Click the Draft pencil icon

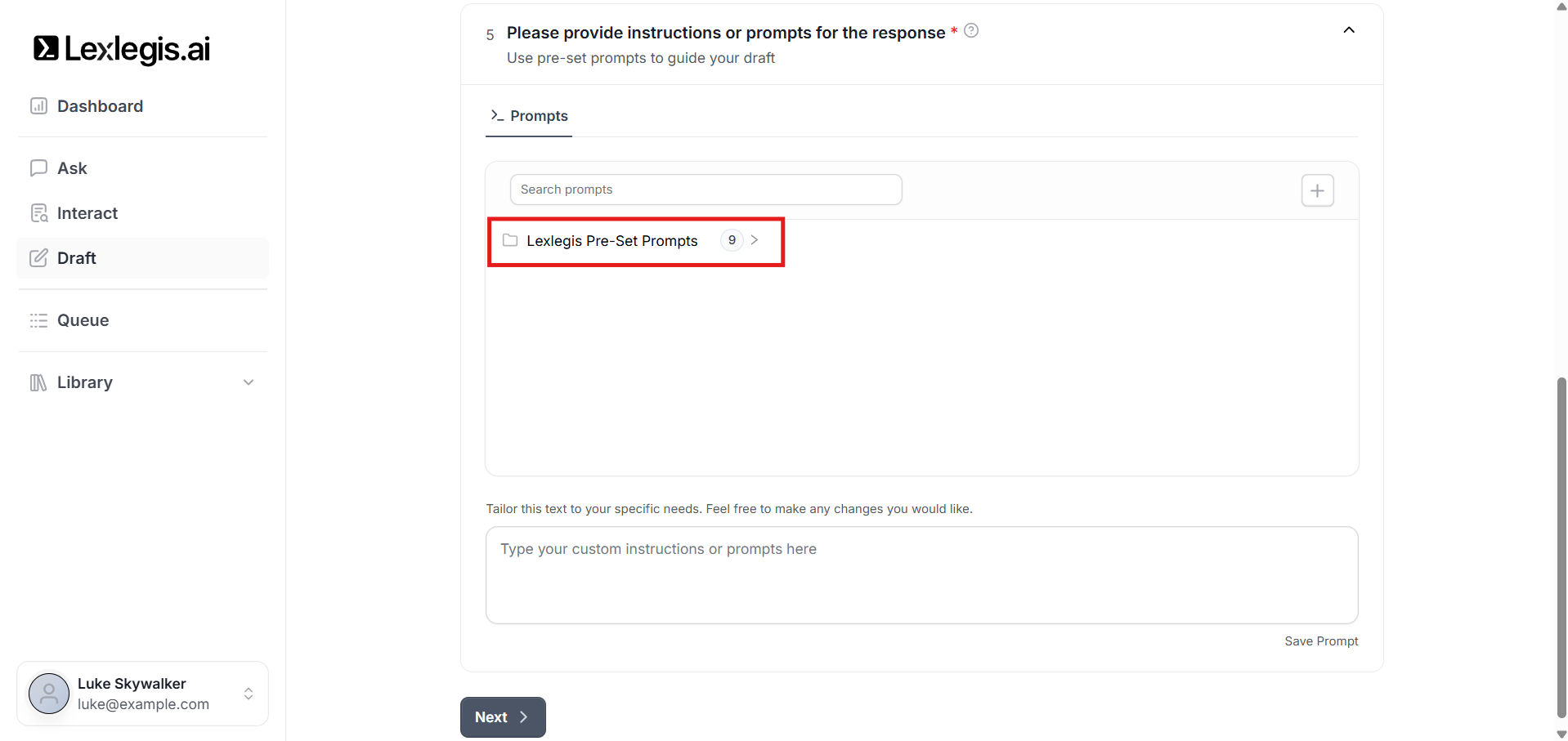coord(38,258)
